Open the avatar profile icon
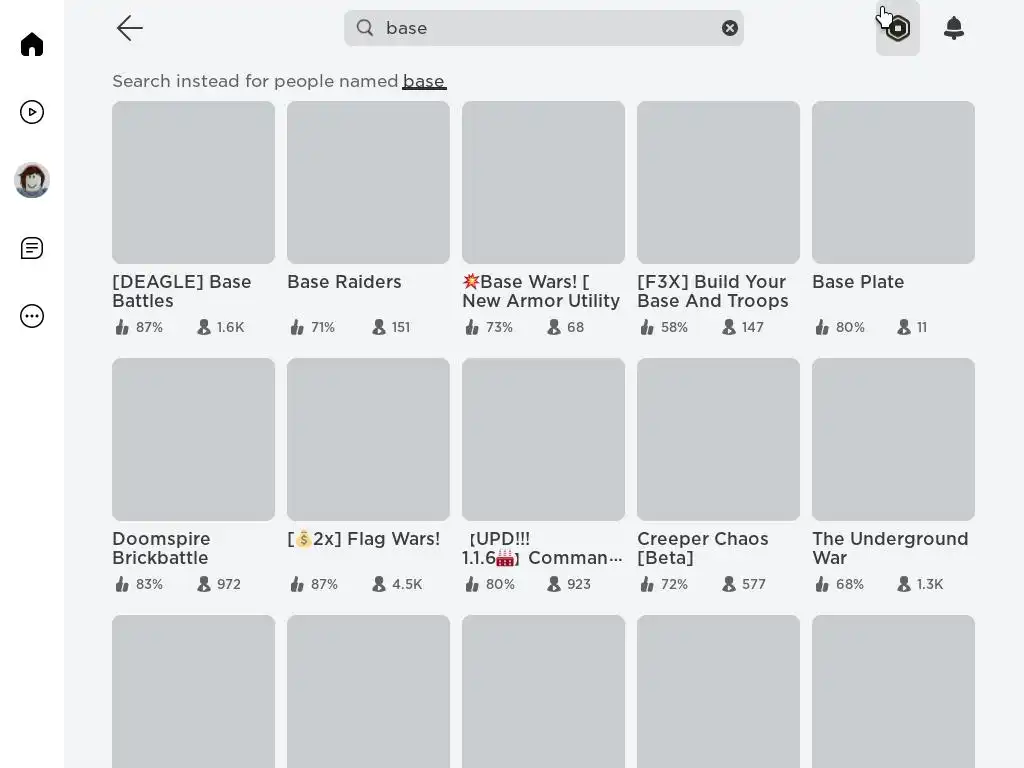The image size is (1024, 768). click(x=32, y=180)
